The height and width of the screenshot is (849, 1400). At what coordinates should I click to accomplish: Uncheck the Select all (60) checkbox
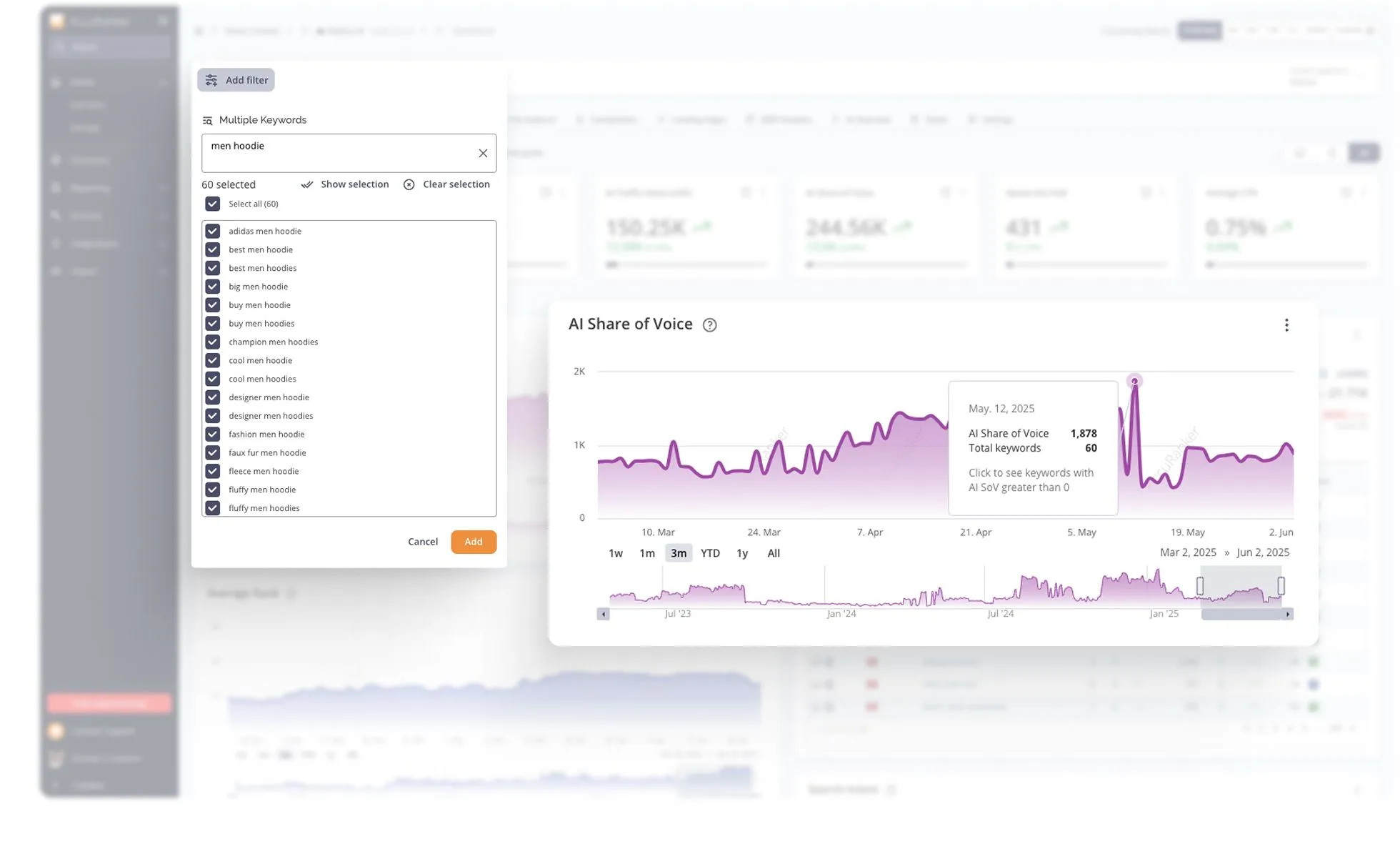(x=213, y=204)
